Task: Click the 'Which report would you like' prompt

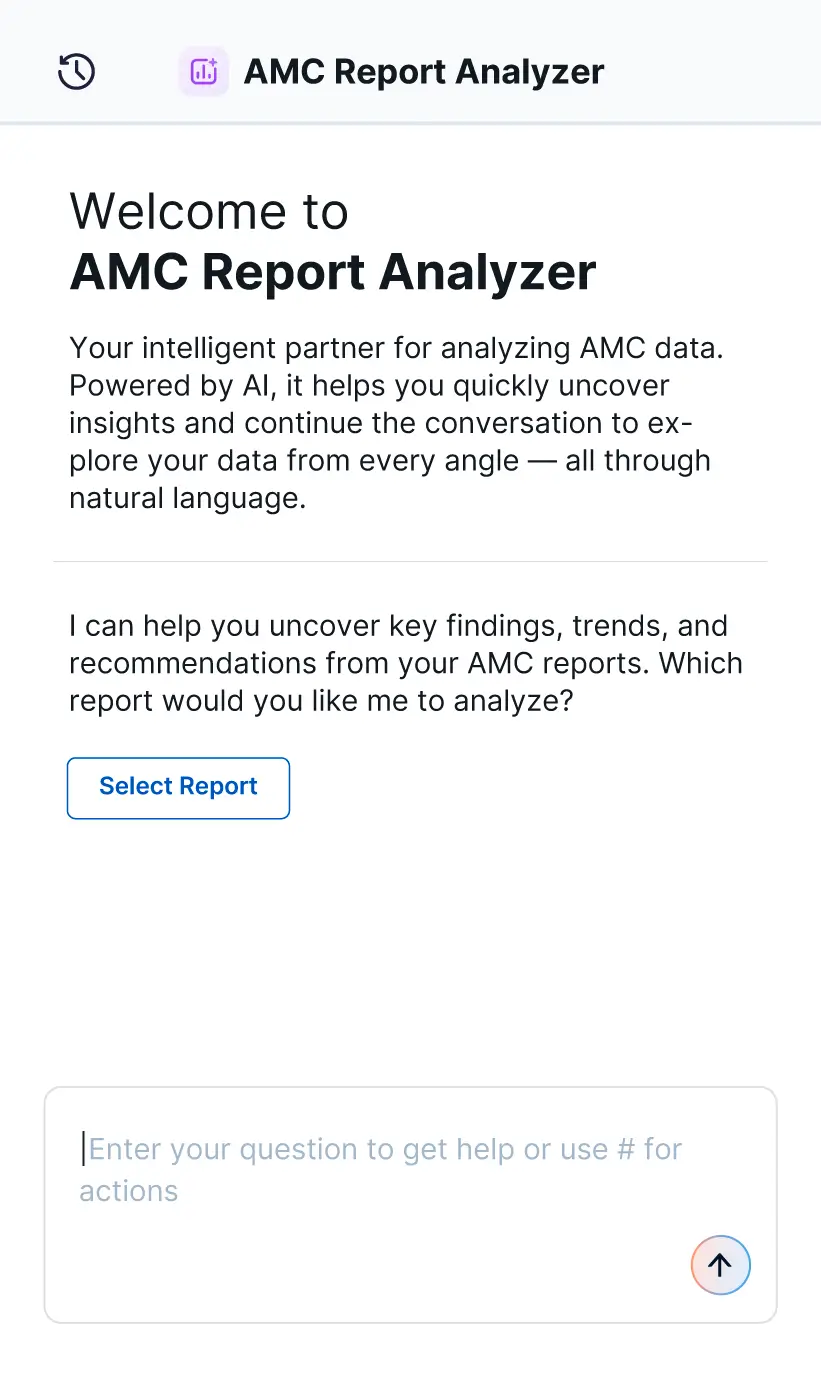Action: (321, 700)
